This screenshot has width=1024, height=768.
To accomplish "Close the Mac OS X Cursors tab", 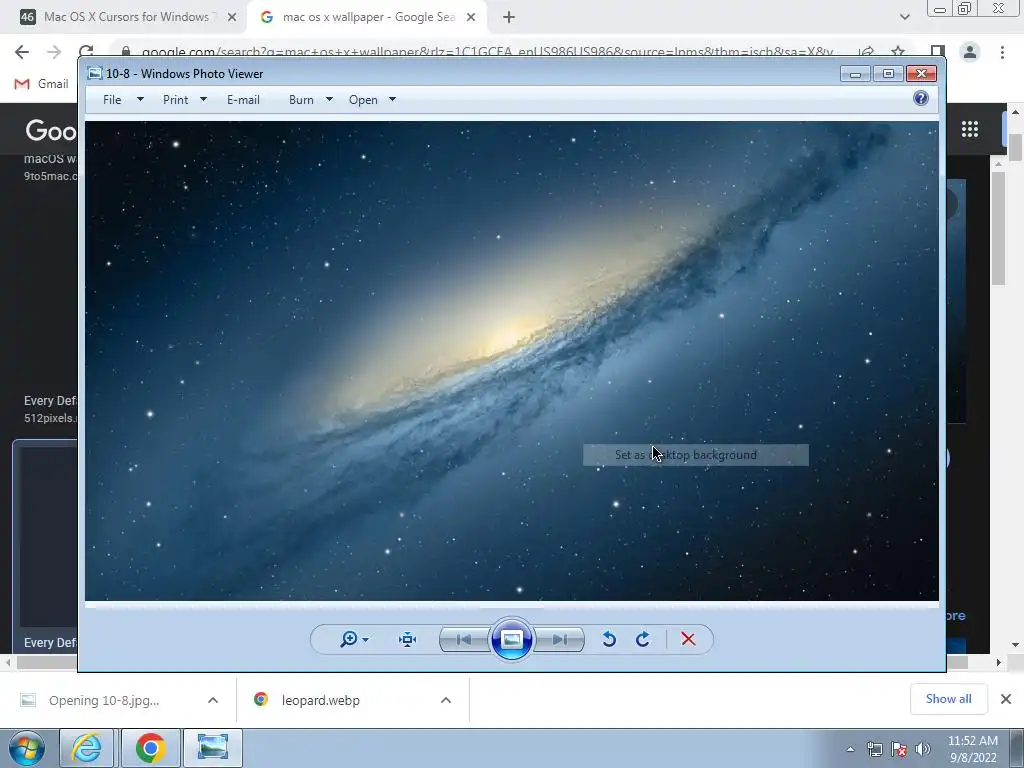I will point(232,18).
